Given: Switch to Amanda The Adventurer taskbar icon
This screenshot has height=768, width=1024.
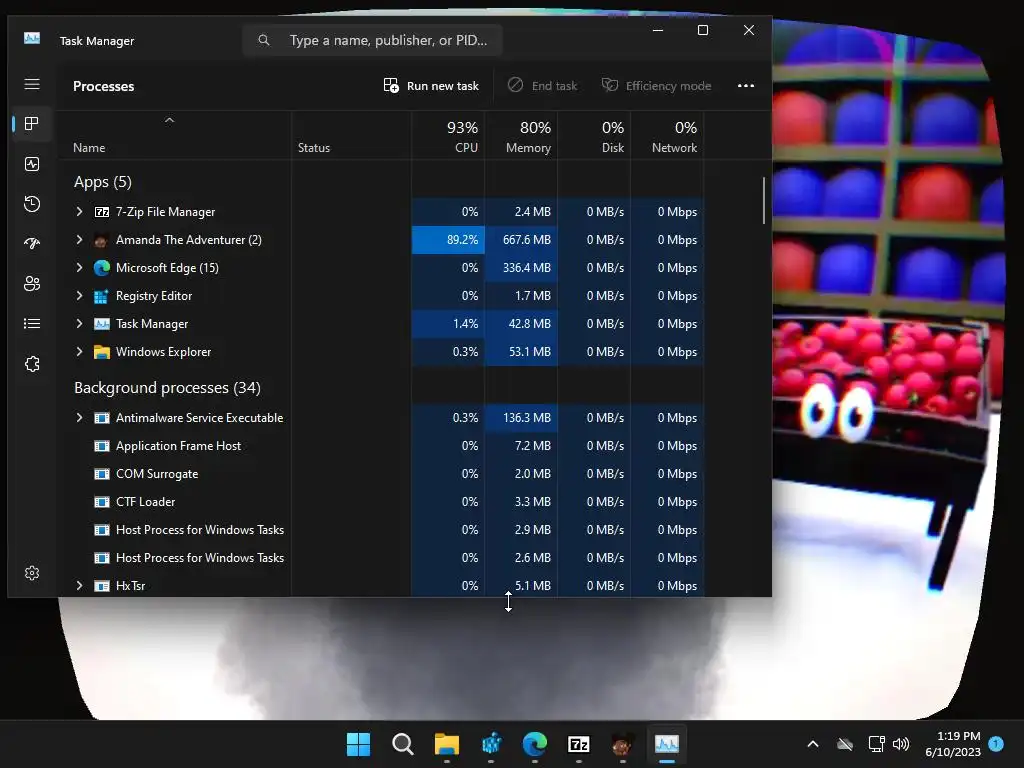Looking at the screenshot, I should coord(622,744).
